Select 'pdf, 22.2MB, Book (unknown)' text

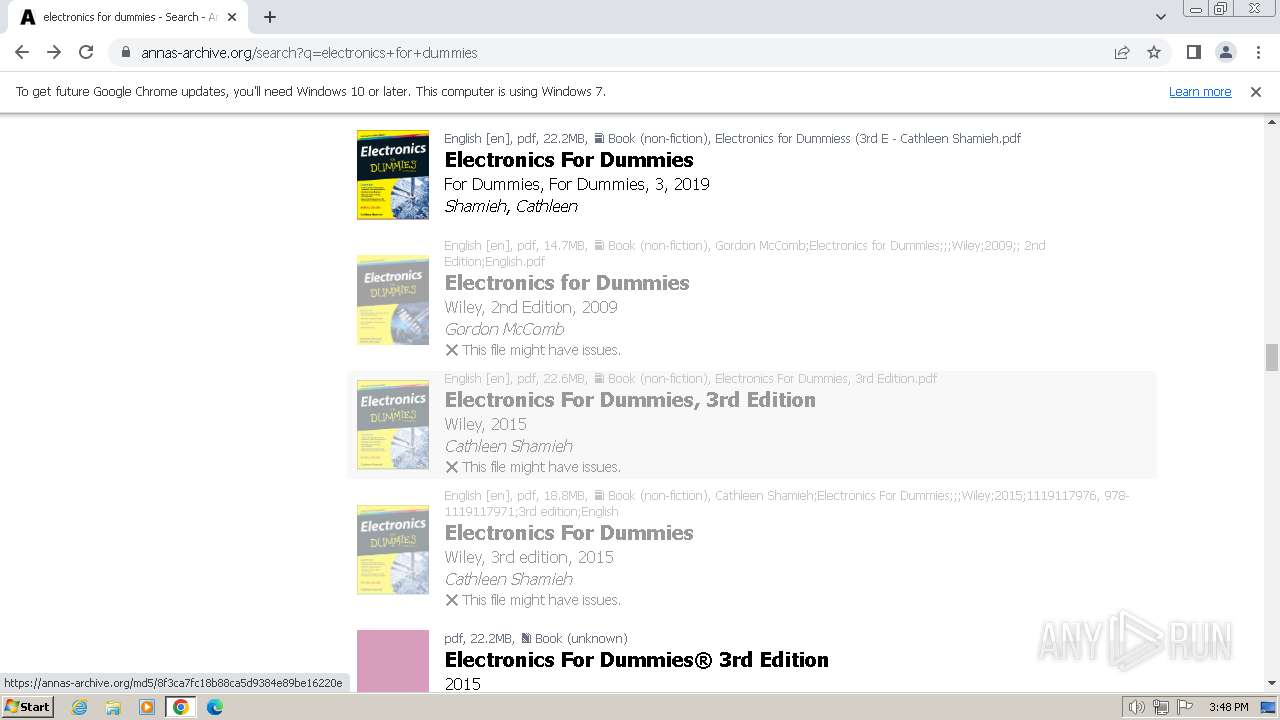[536, 638]
